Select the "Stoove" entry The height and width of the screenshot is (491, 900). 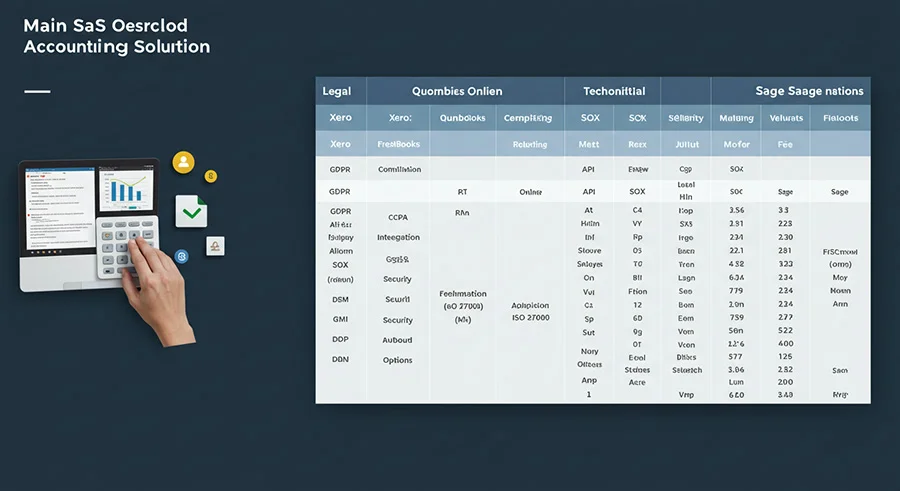click(589, 251)
